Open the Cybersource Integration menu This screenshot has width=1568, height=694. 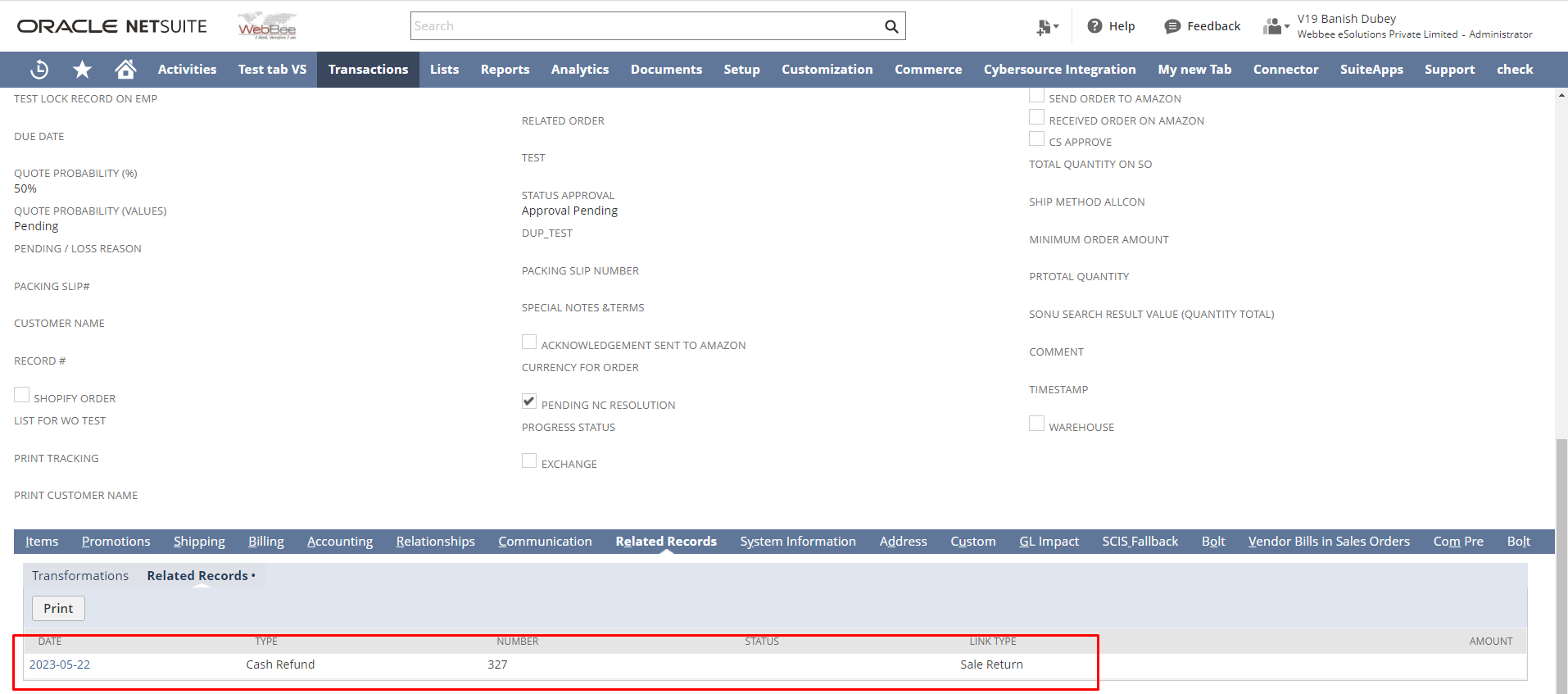click(x=1059, y=70)
